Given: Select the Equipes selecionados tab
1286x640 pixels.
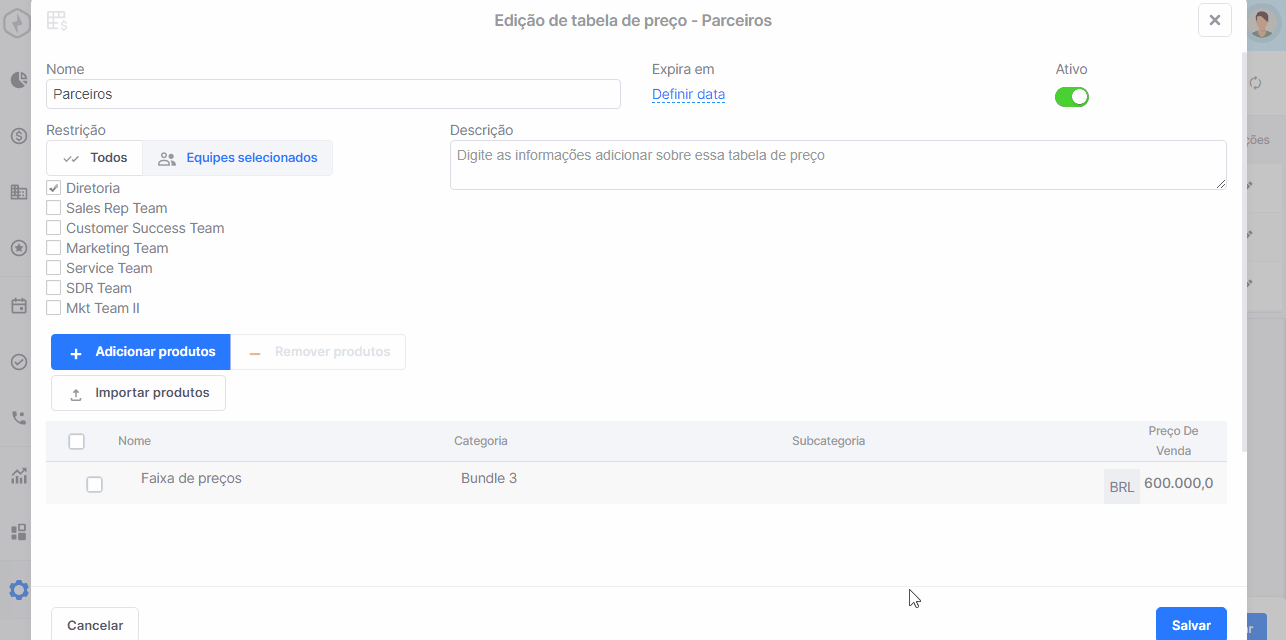Looking at the screenshot, I should pos(238,158).
